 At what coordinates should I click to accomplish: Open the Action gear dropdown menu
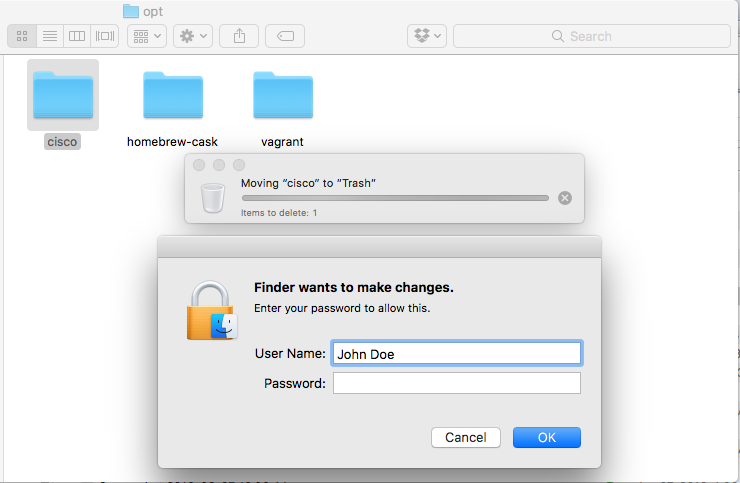click(192, 36)
